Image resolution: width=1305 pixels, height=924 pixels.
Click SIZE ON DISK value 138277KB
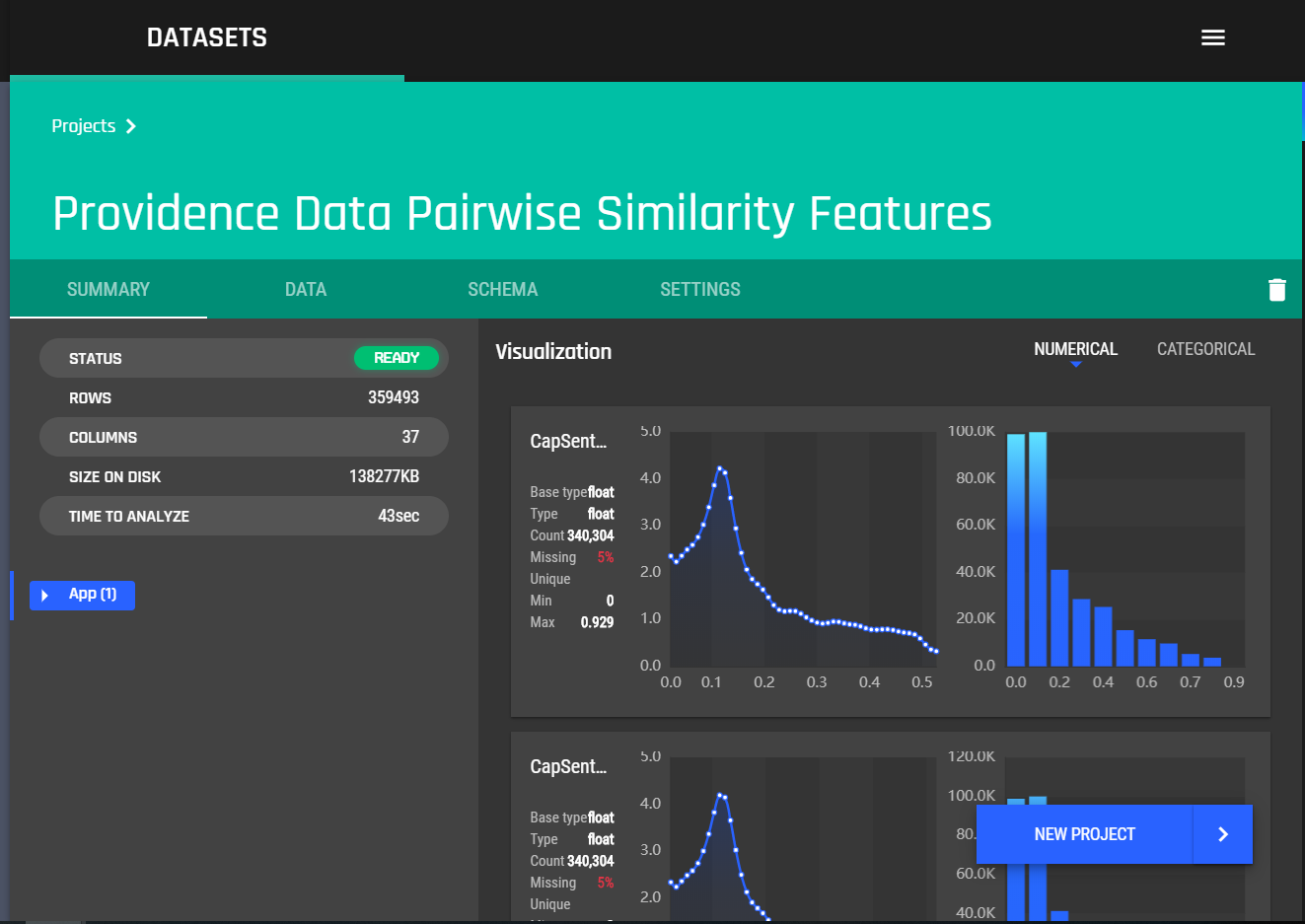[x=384, y=476]
